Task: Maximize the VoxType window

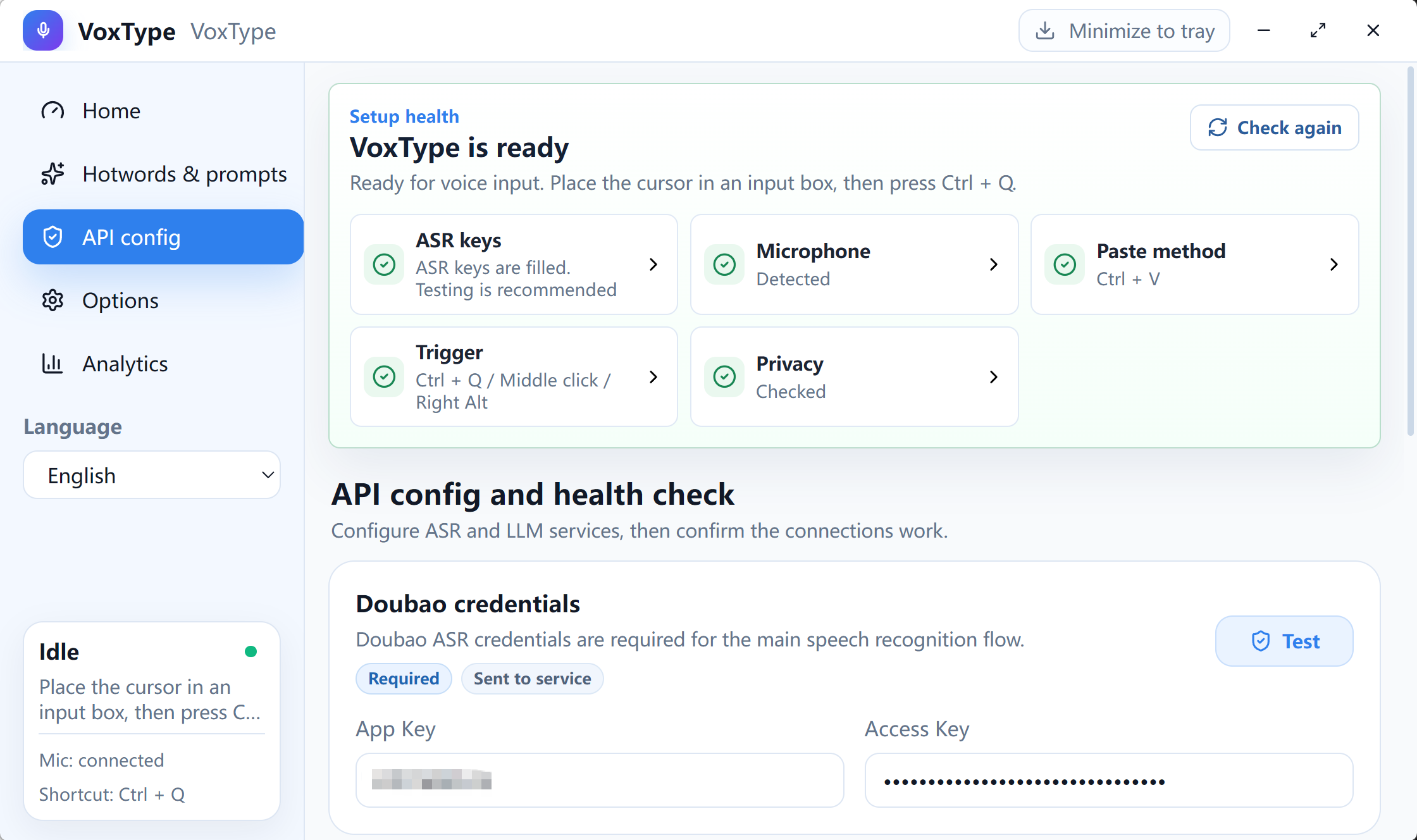Action: (x=1318, y=30)
